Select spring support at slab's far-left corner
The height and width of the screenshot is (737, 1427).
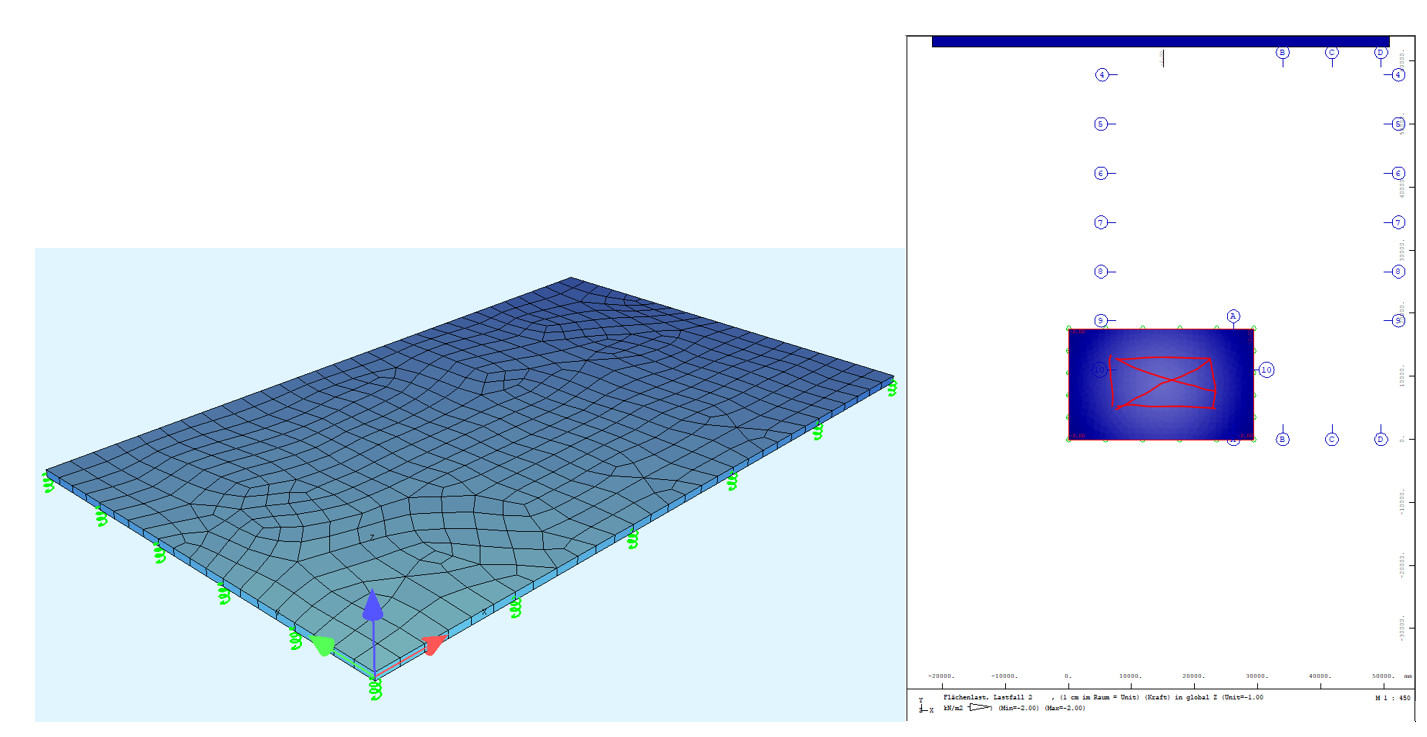(x=47, y=483)
